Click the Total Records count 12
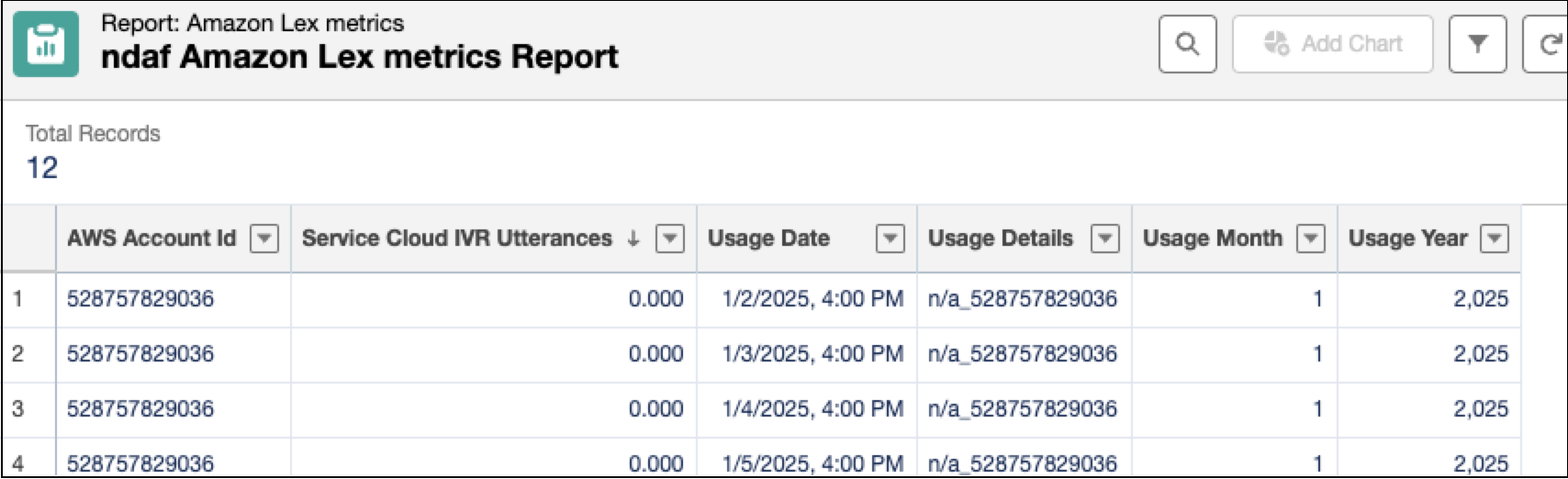The image size is (1568, 479). pyautogui.click(x=41, y=168)
